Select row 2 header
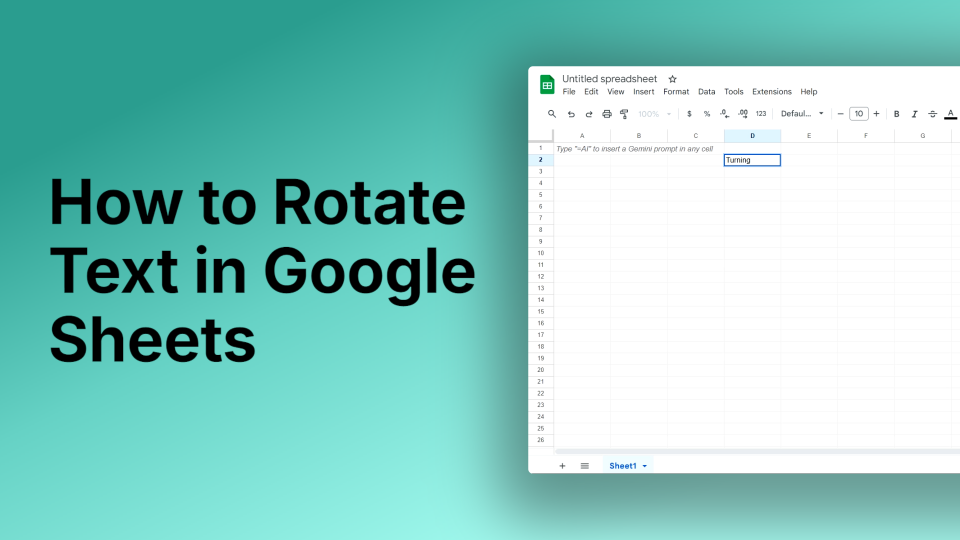Image resolution: width=960 pixels, height=540 pixels. (541, 160)
